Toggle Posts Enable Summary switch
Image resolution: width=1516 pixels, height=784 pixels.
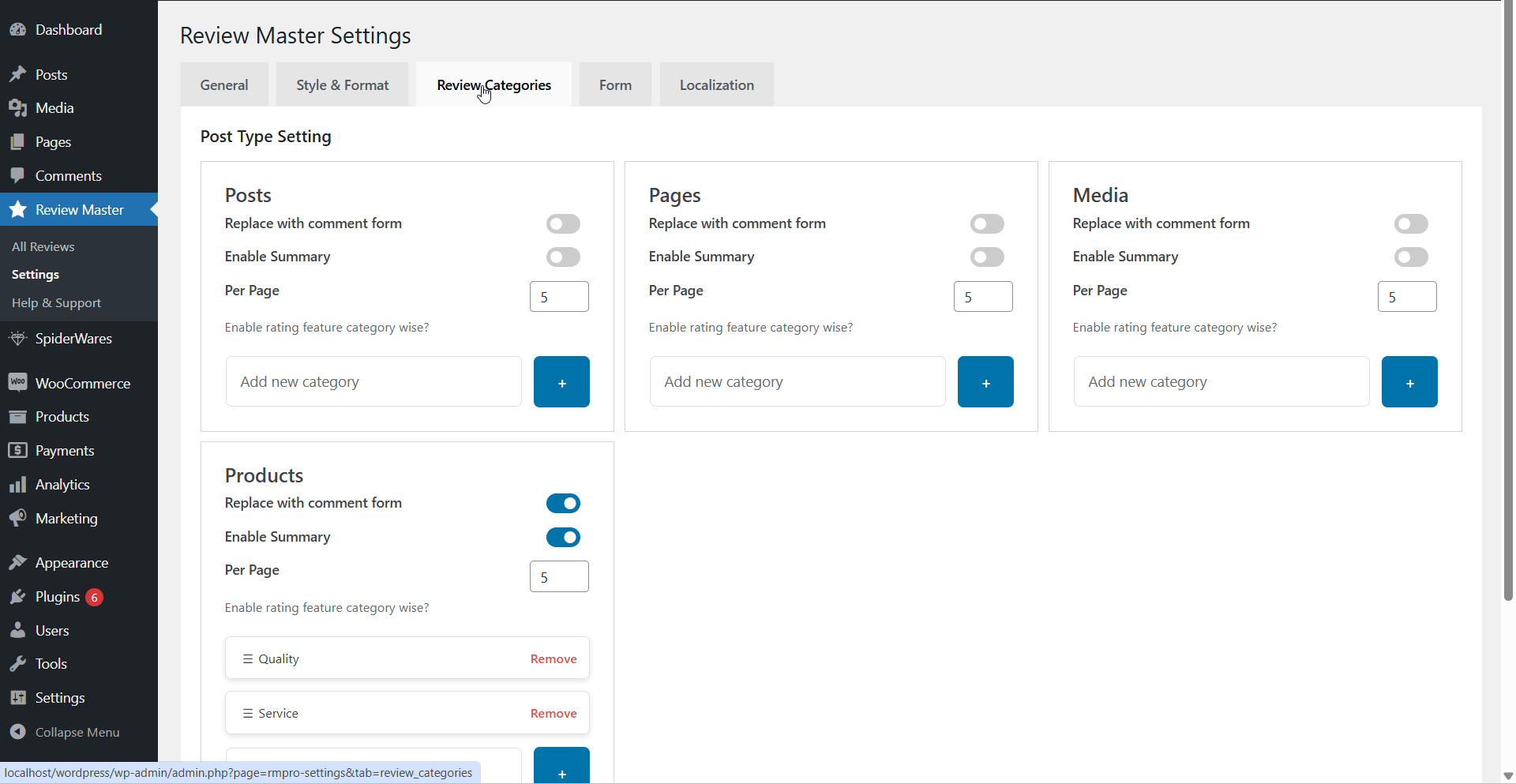coord(563,257)
